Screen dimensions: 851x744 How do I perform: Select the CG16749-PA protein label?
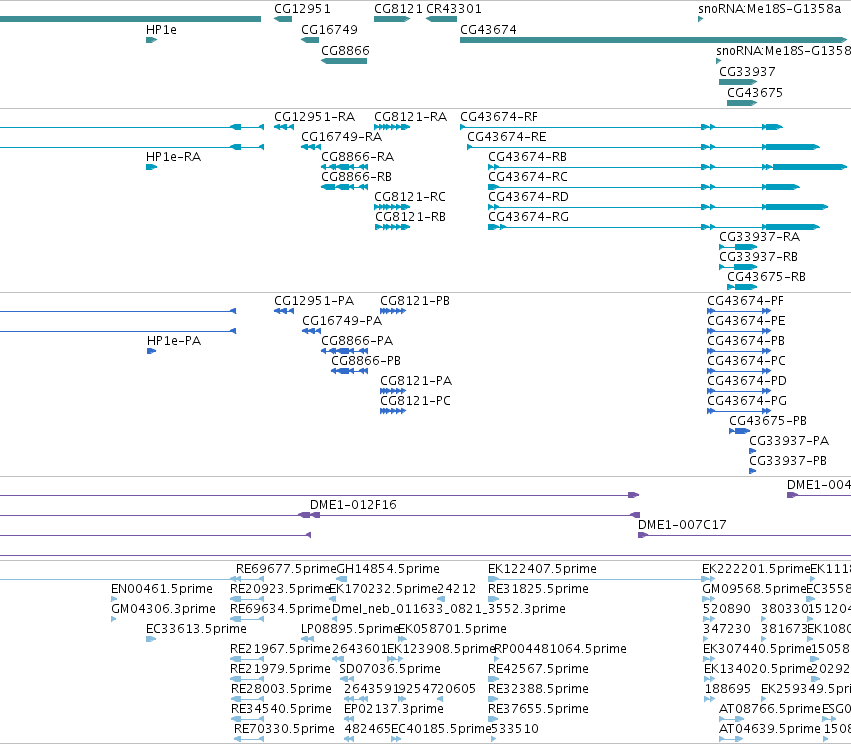click(342, 321)
